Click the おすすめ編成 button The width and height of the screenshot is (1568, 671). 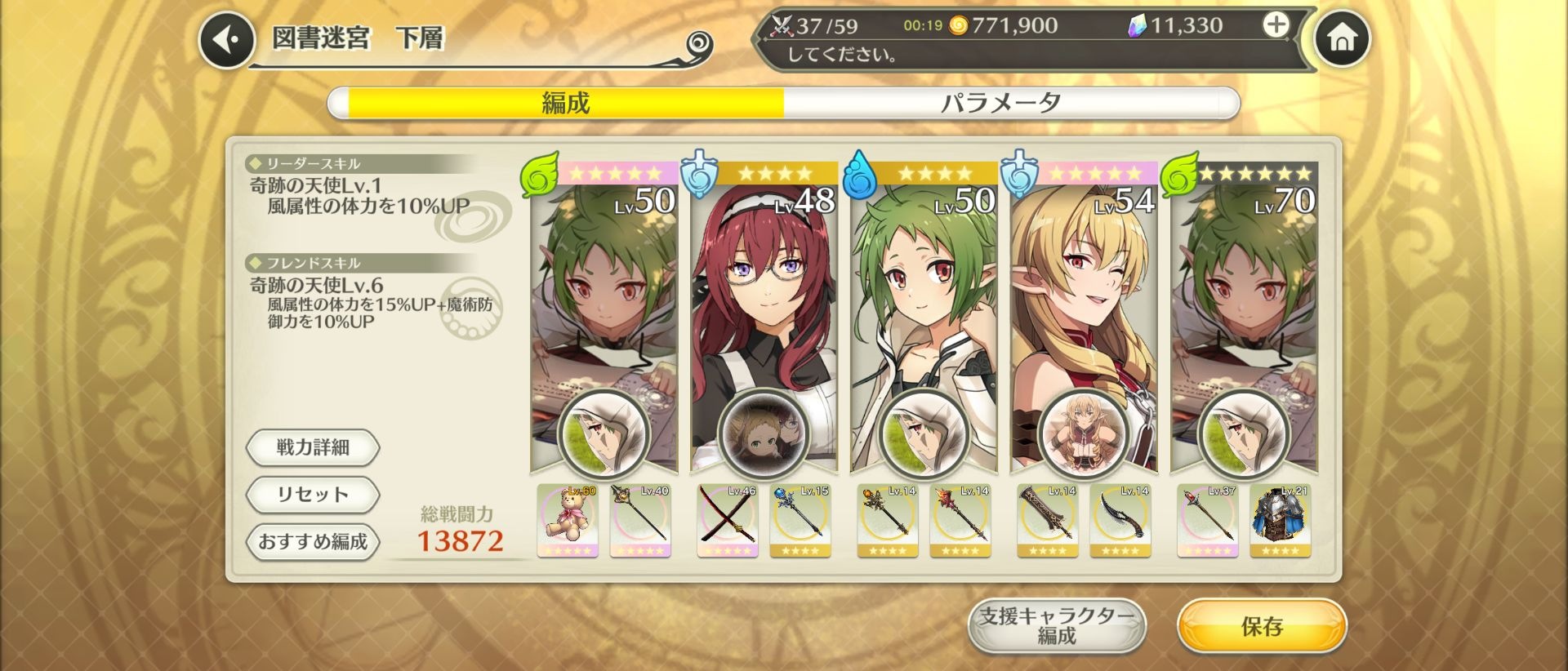(x=313, y=541)
